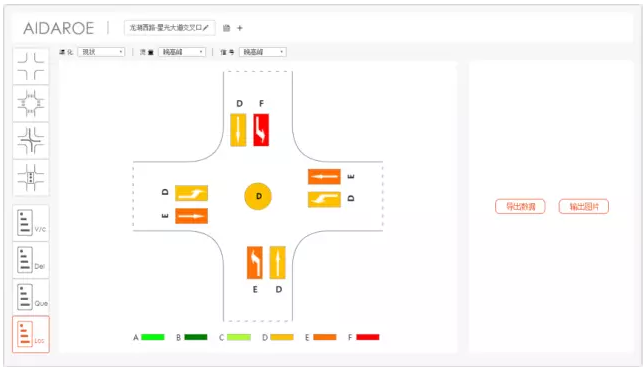Click the left red-outlined export data button
Screen dimensions: 643x367
(x=520, y=206)
